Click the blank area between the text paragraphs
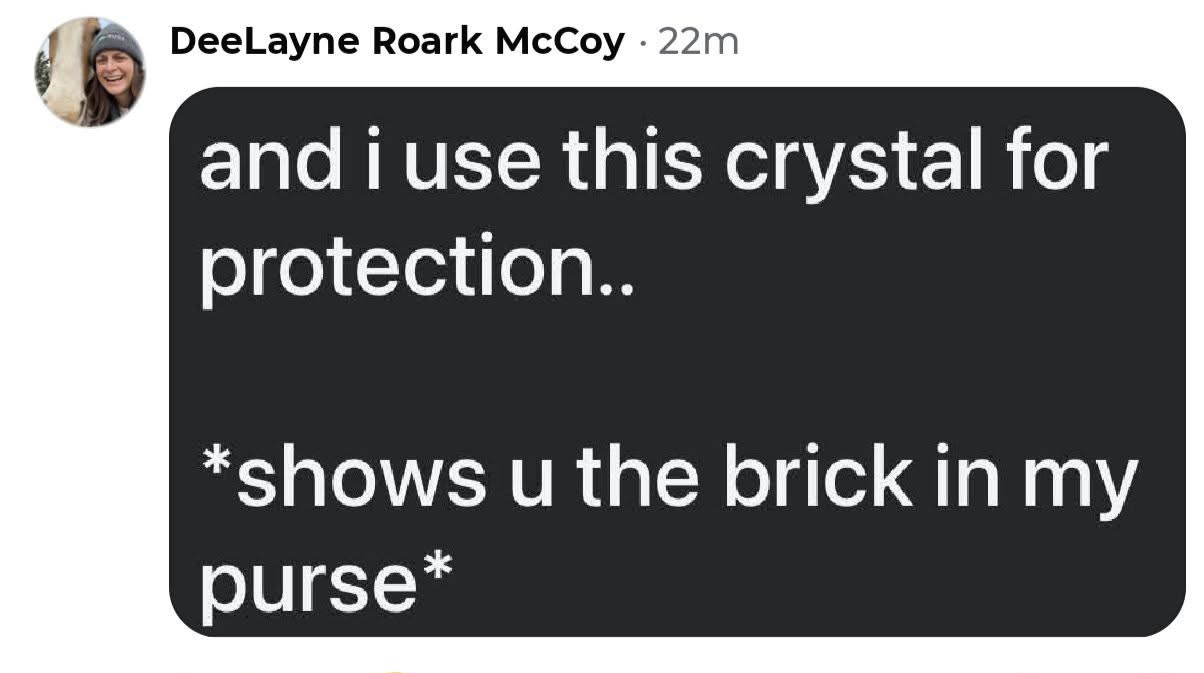The height and width of the screenshot is (673, 1204). (677, 375)
